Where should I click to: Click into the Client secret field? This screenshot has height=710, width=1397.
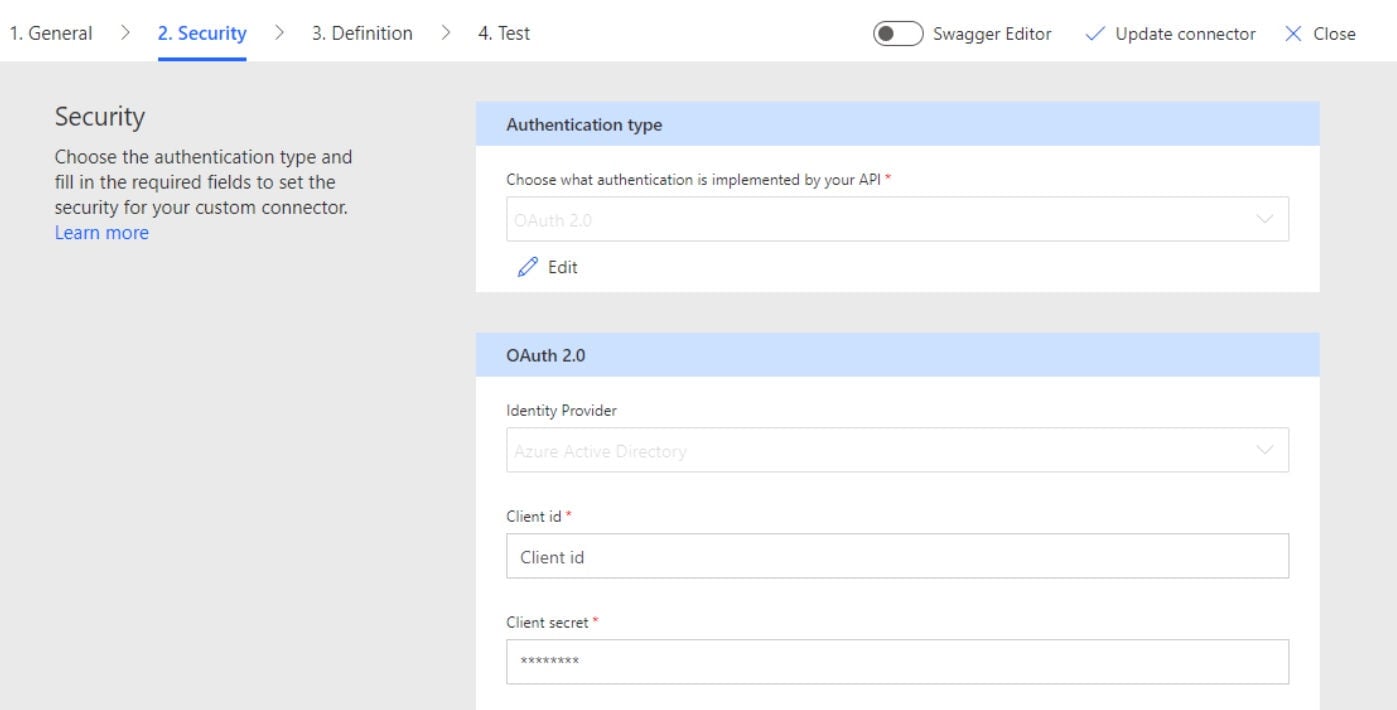[896, 661]
